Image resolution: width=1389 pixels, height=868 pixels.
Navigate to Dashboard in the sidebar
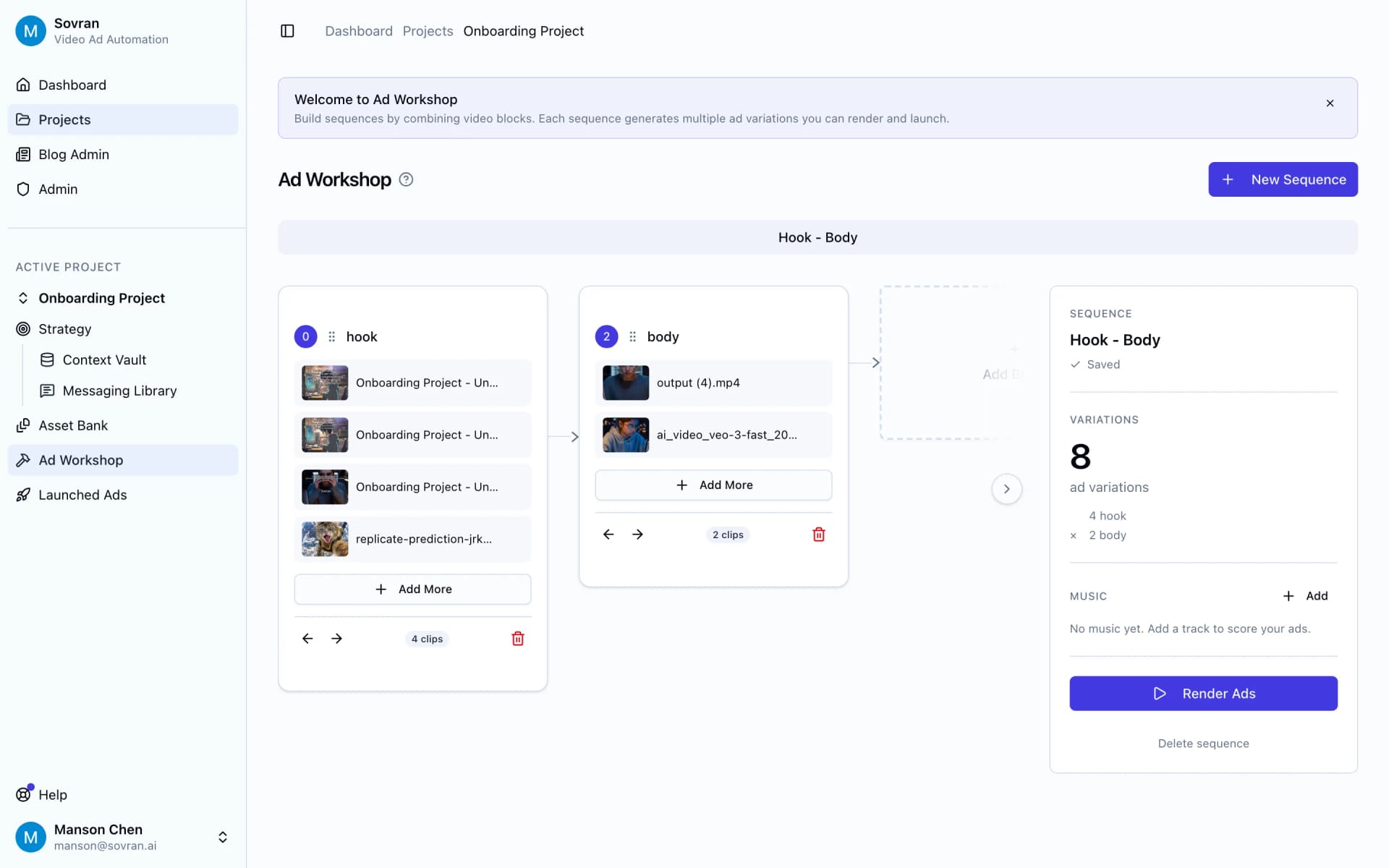point(72,85)
